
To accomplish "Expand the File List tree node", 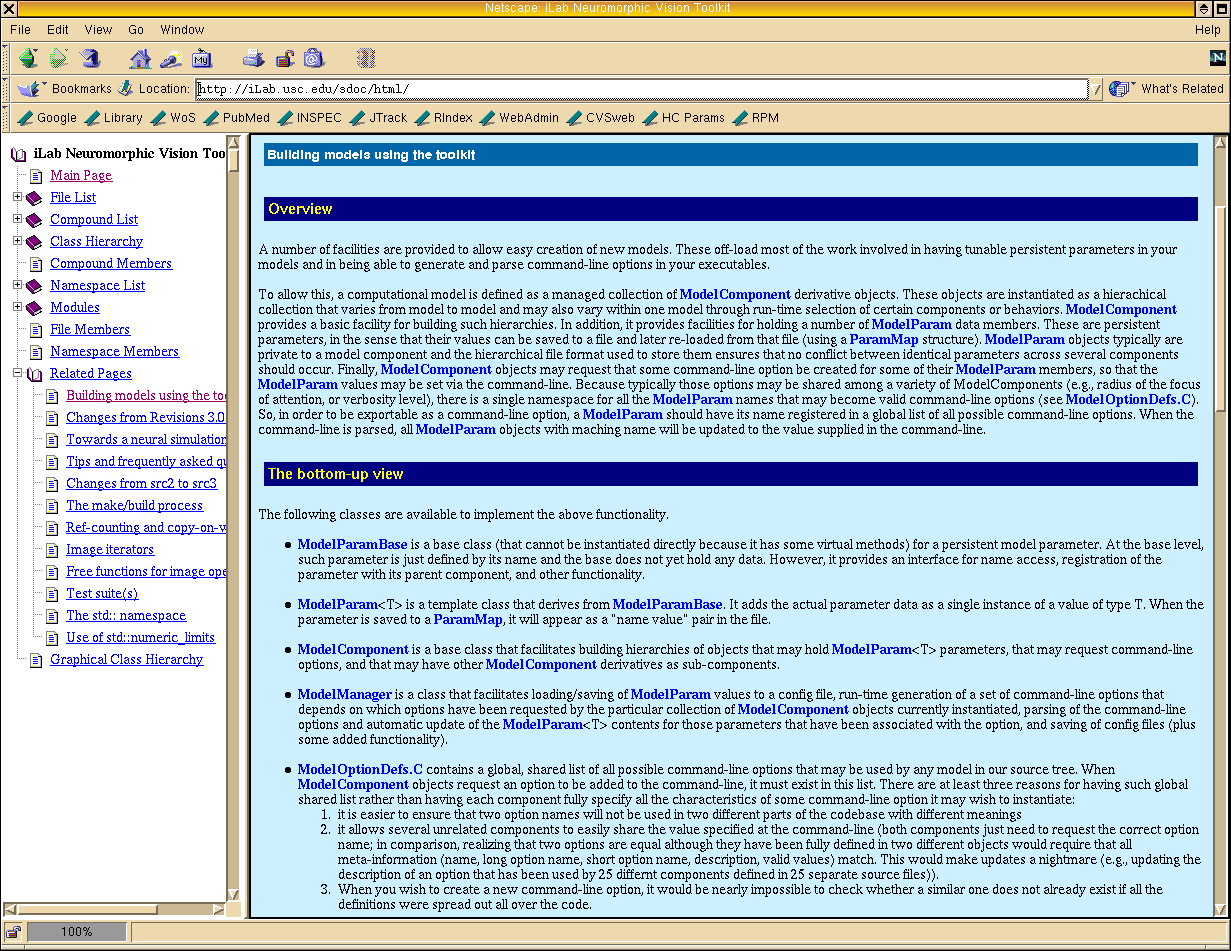I will pyautogui.click(x=17, y=197).
